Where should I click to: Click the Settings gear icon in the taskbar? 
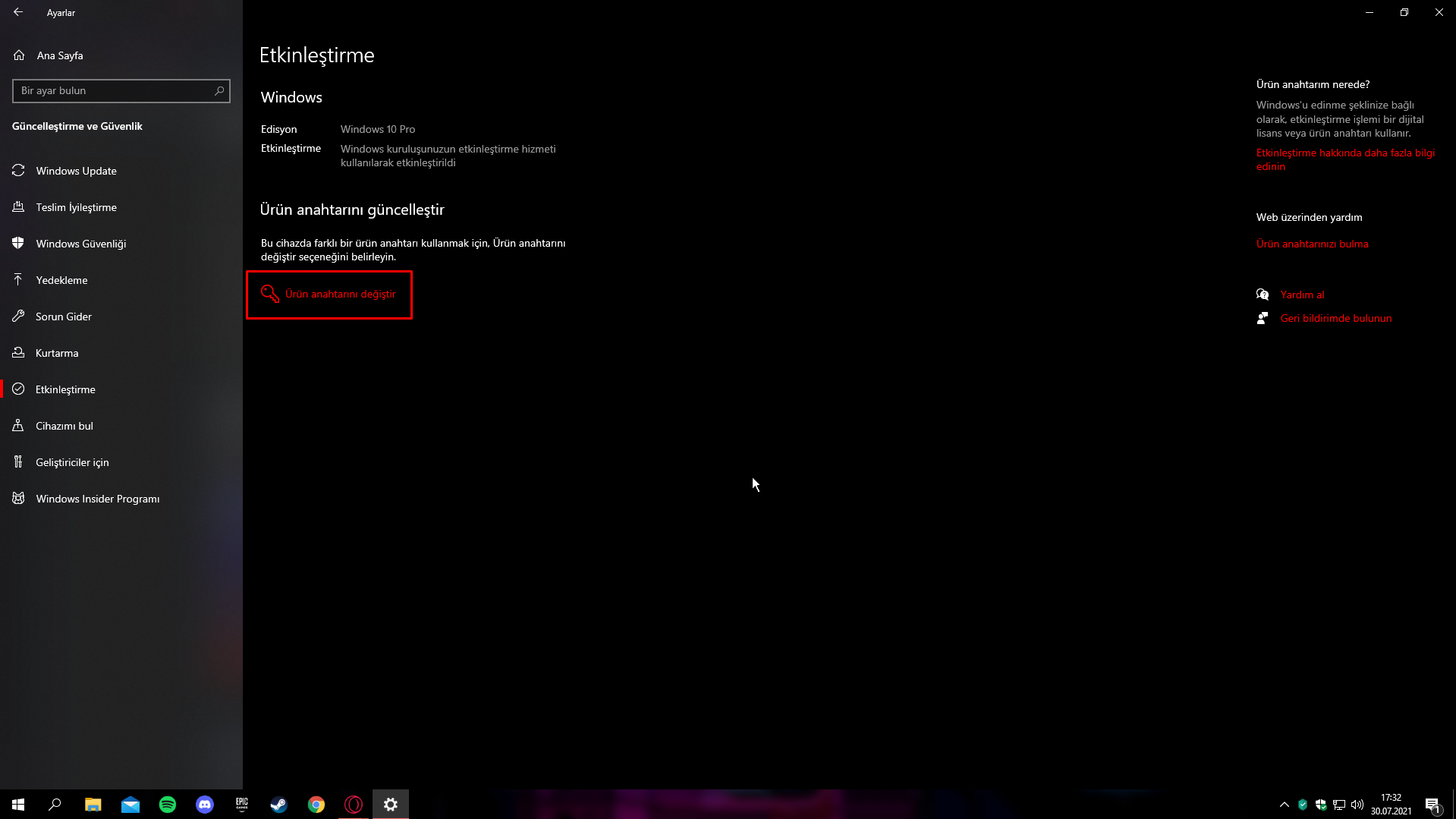point(390,805)
